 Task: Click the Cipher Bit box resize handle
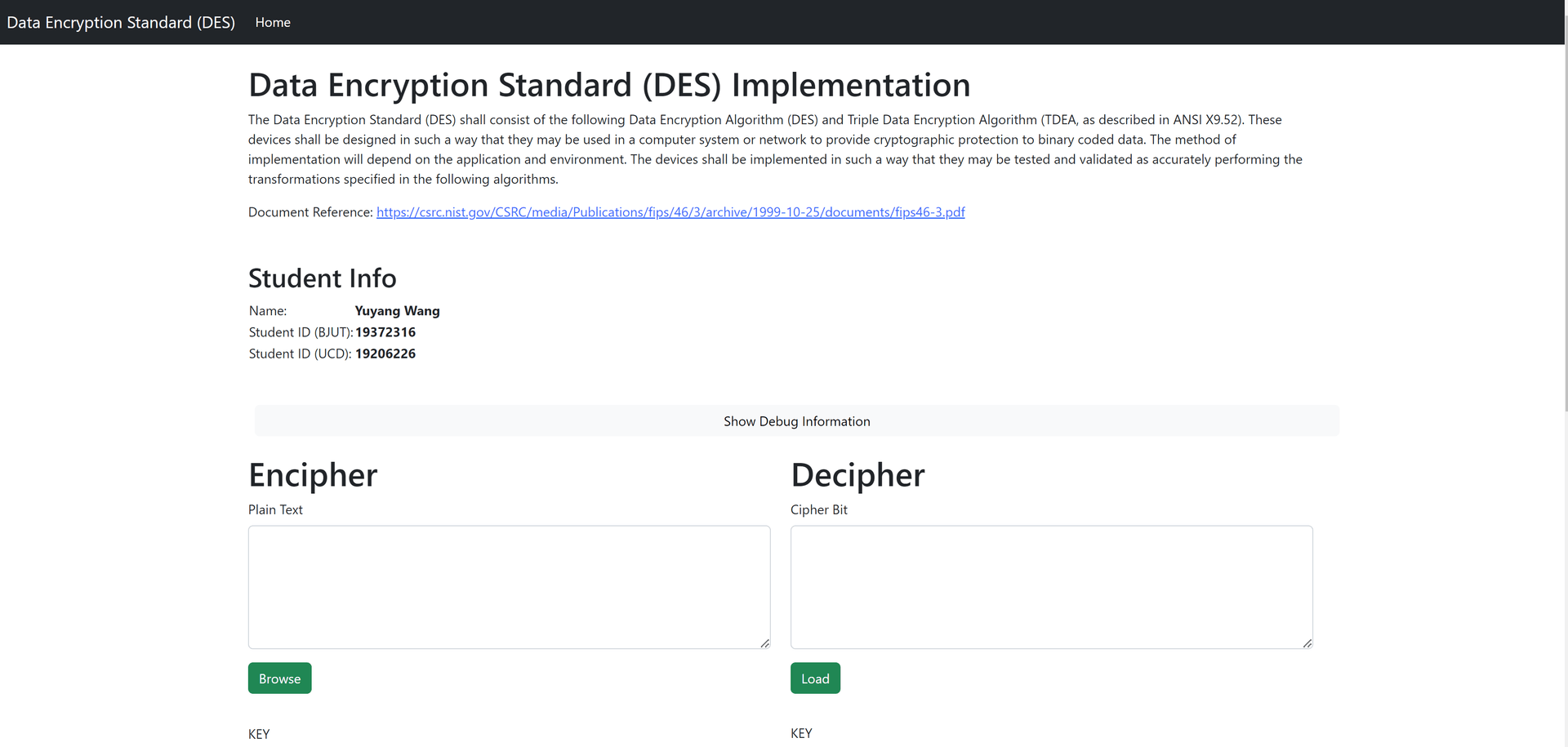[1307, 643]
